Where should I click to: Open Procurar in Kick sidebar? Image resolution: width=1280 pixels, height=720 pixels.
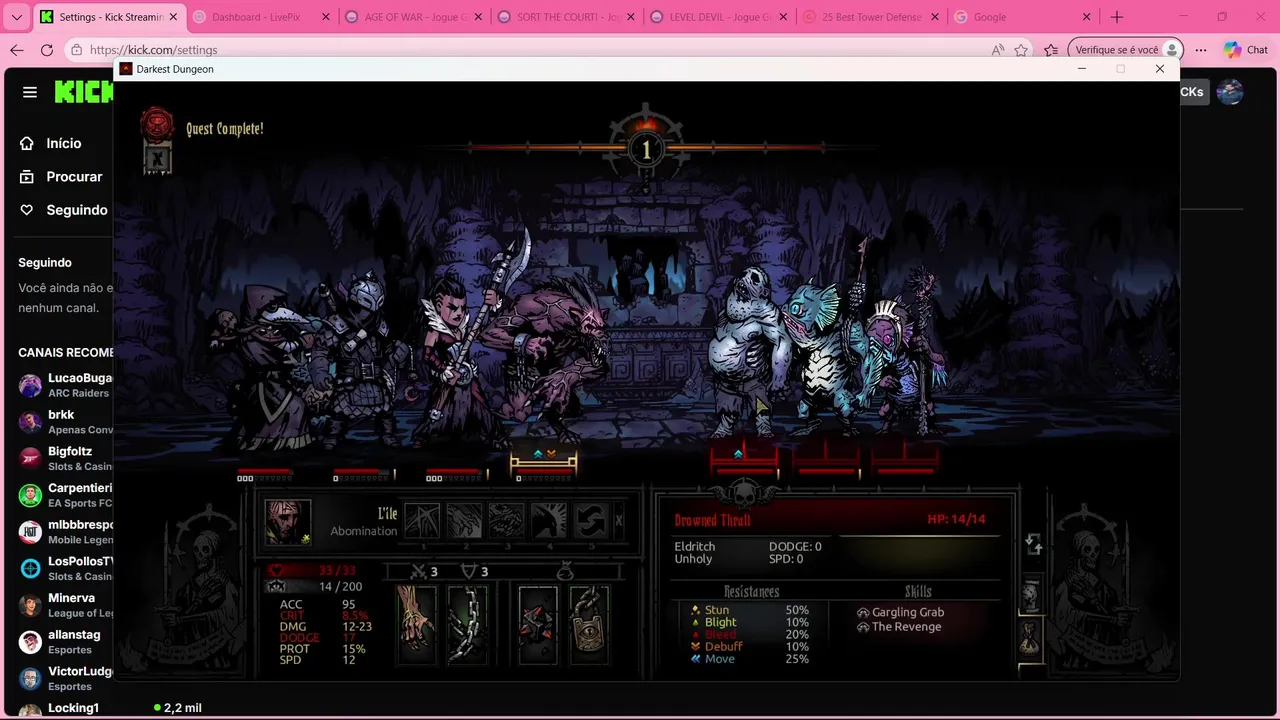(x=74, y=176)
